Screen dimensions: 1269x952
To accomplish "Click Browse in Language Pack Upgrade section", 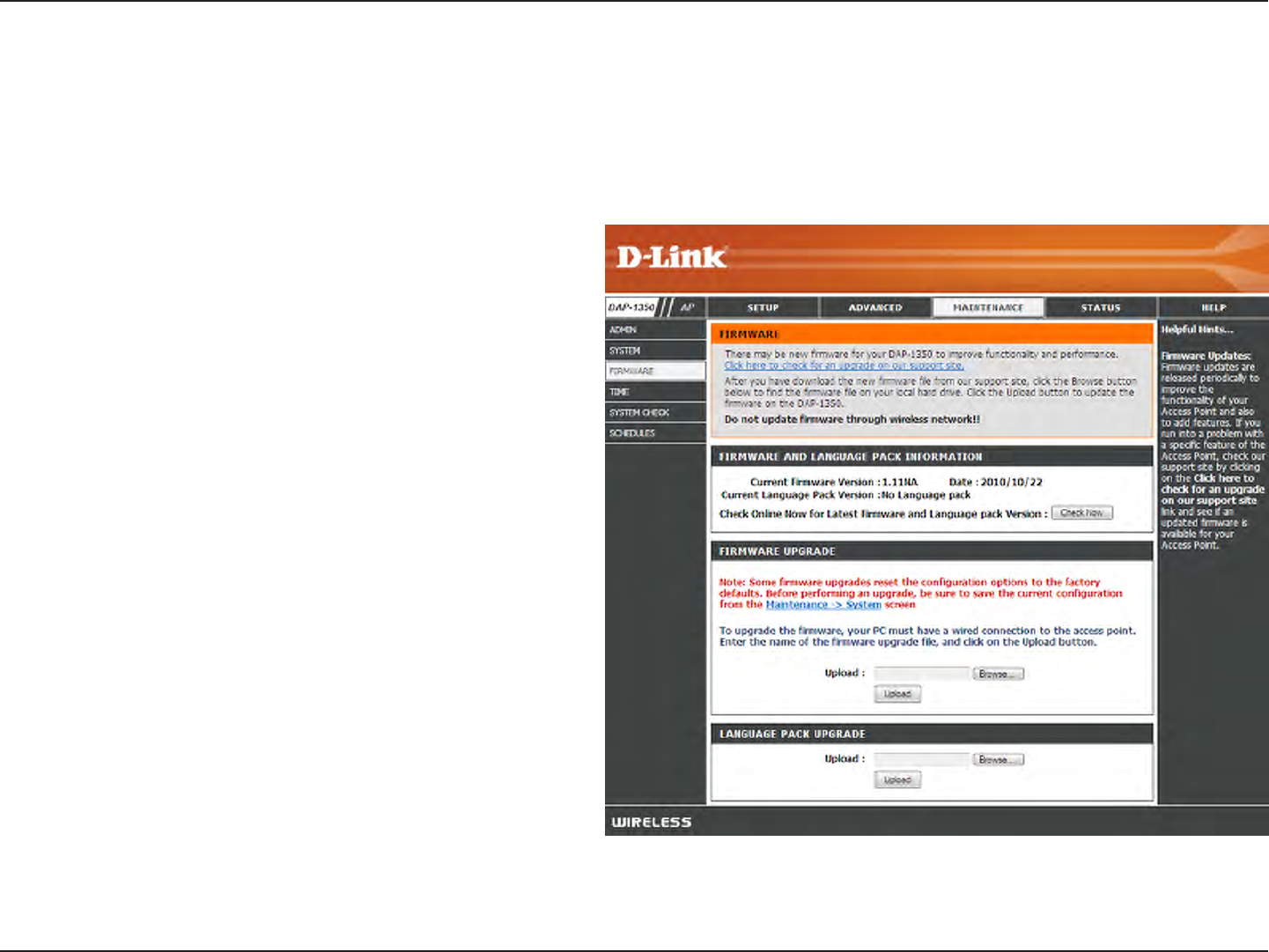I will (999, 759).
